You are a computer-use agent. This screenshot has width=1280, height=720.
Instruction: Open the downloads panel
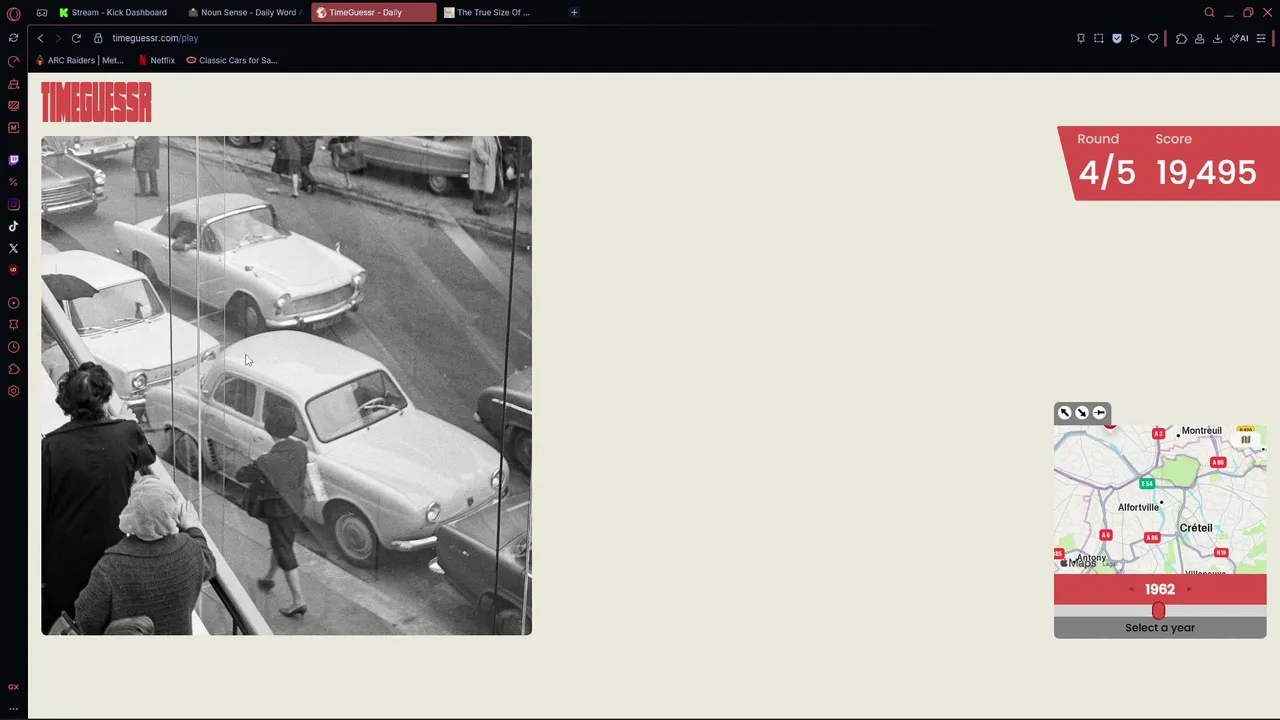tap(1217, 38)
